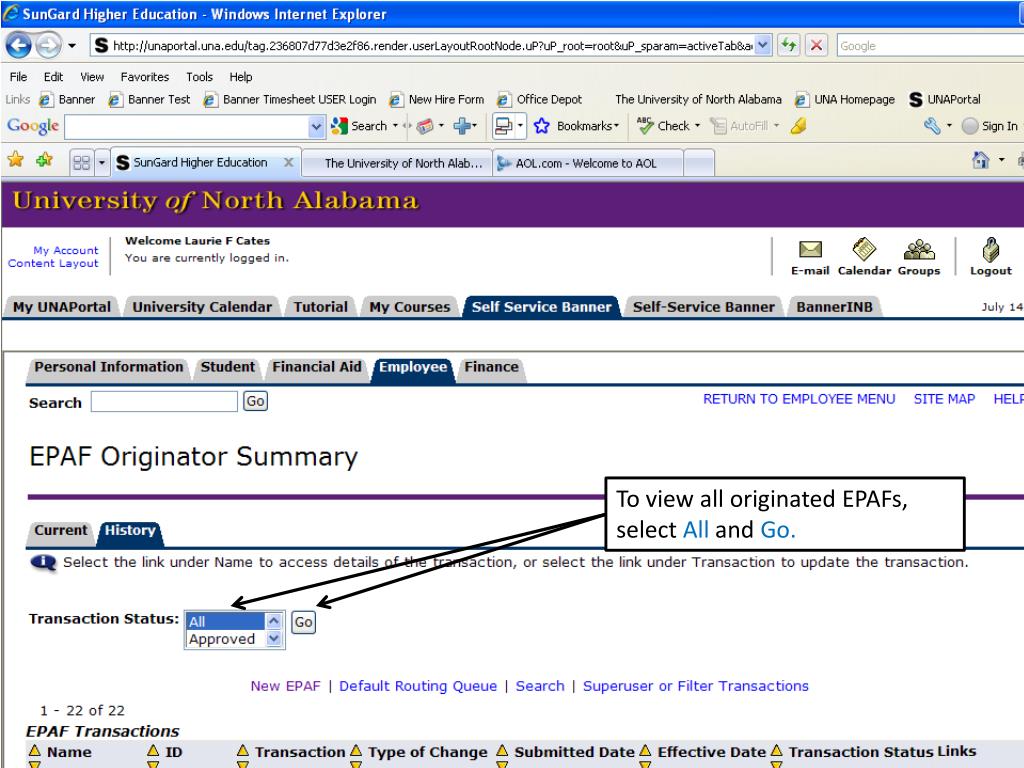Click the browser Back arrow button
The image size is (1024, 768).
(x=19, y=45)
